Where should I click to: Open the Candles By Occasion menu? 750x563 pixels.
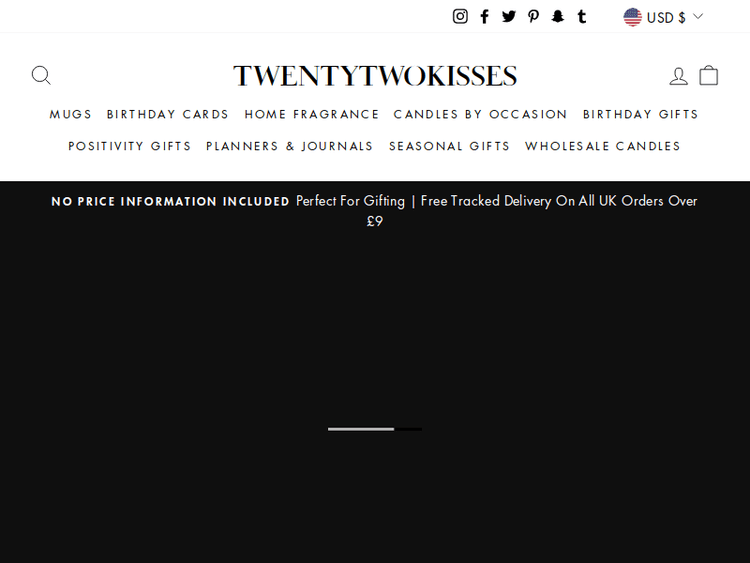(481, 114)
